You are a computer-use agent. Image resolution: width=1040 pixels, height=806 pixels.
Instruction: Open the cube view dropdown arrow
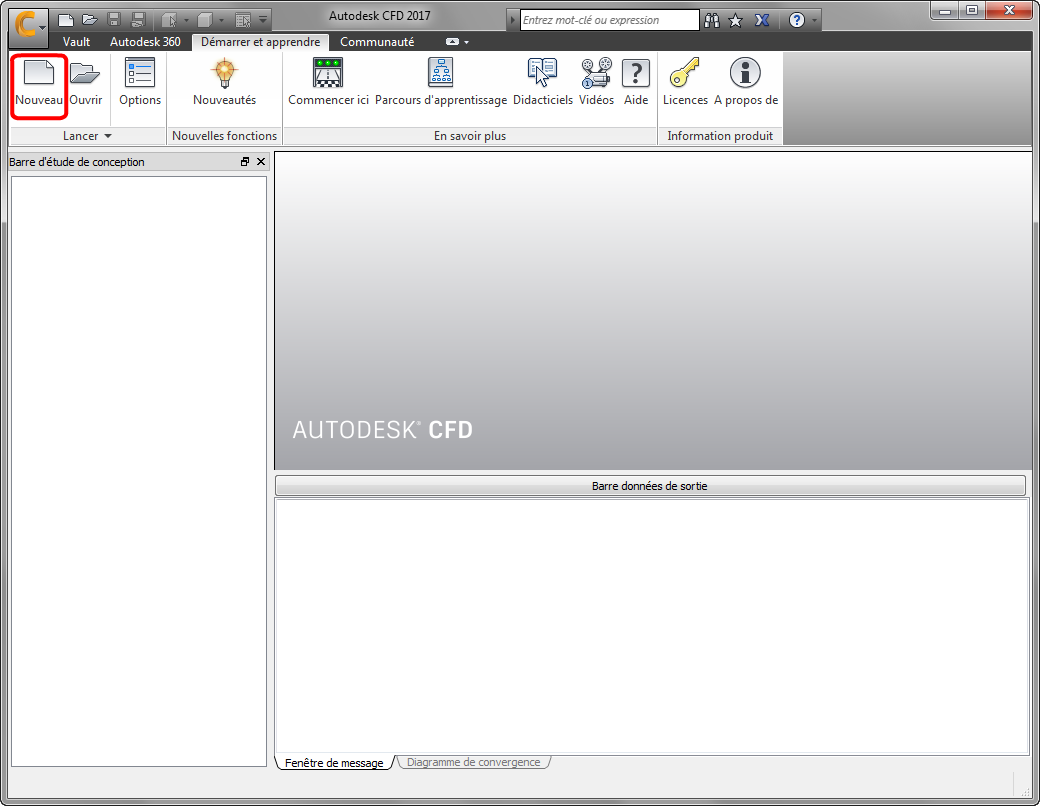[x=222, y=21]
